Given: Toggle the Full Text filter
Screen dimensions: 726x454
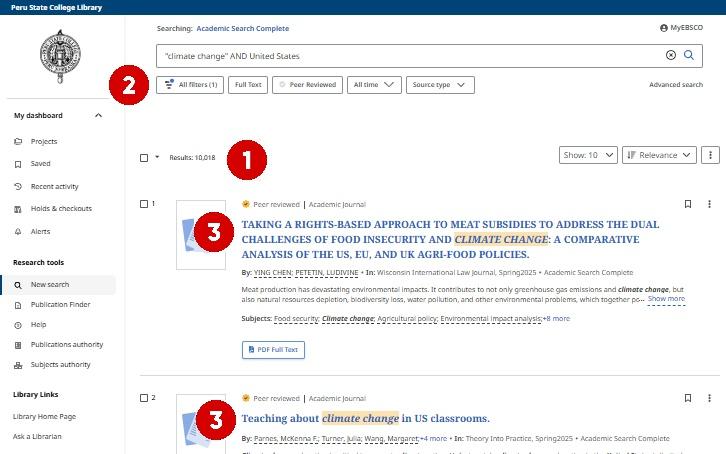Looking at the screenshot, I should (x=248, y=85).
